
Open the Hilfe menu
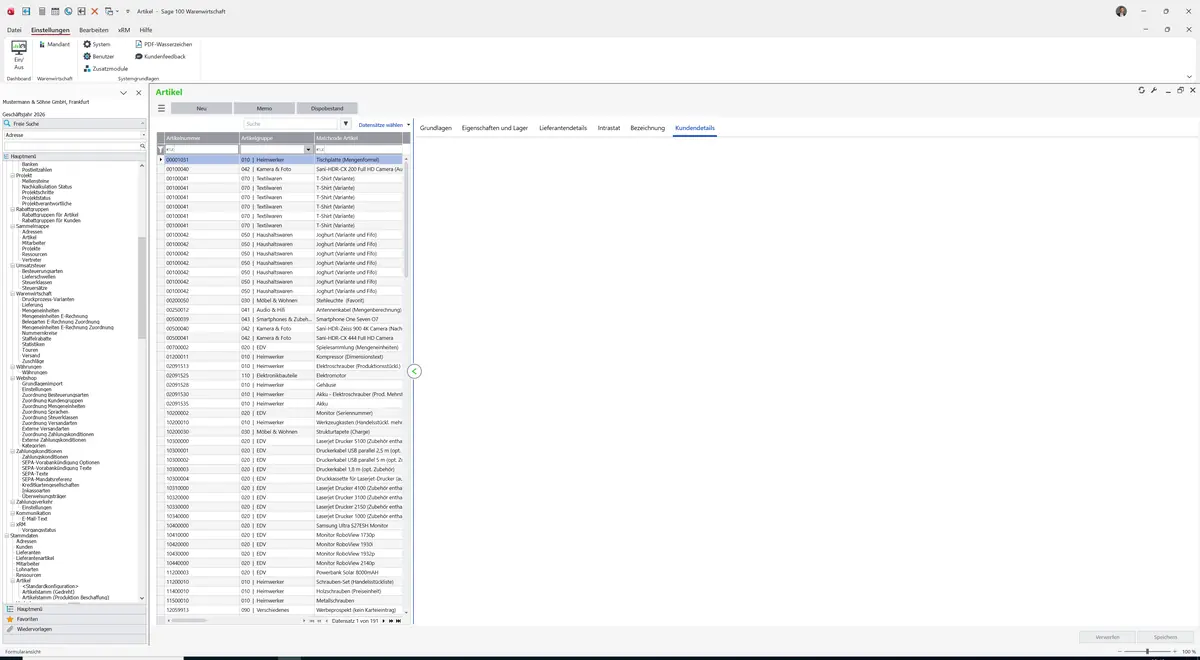tap(146, 30)
